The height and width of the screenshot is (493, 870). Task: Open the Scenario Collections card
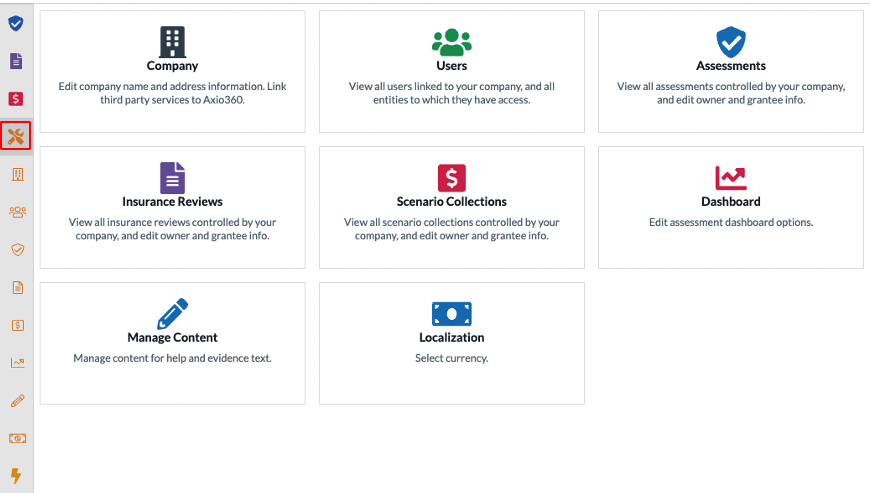click(452, 207)
